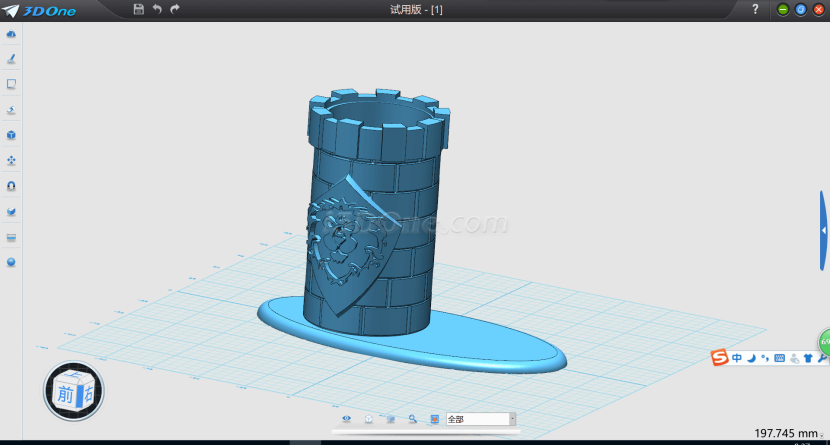This screenshot has height=446, width=830.
Task: Select the sketch drawing pencil tool
Action: coord(11,59)
